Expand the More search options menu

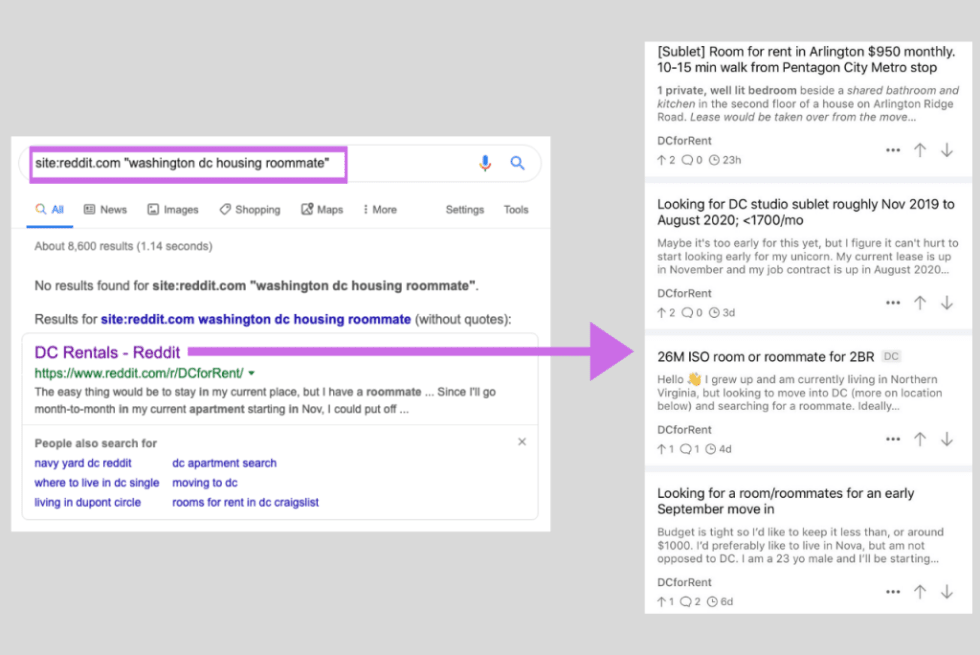[379, 210]
